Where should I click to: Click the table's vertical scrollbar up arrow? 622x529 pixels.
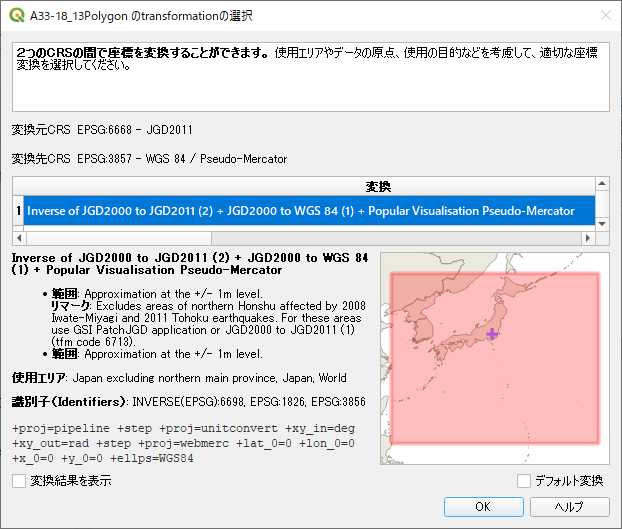coord(602,183)
